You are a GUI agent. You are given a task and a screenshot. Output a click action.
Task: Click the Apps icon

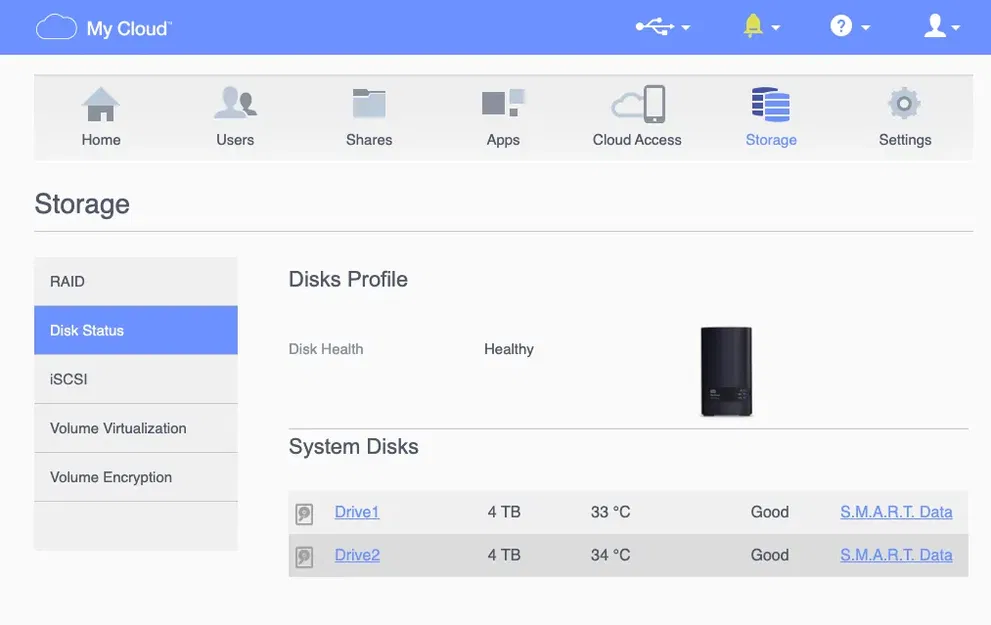[503, 103]
